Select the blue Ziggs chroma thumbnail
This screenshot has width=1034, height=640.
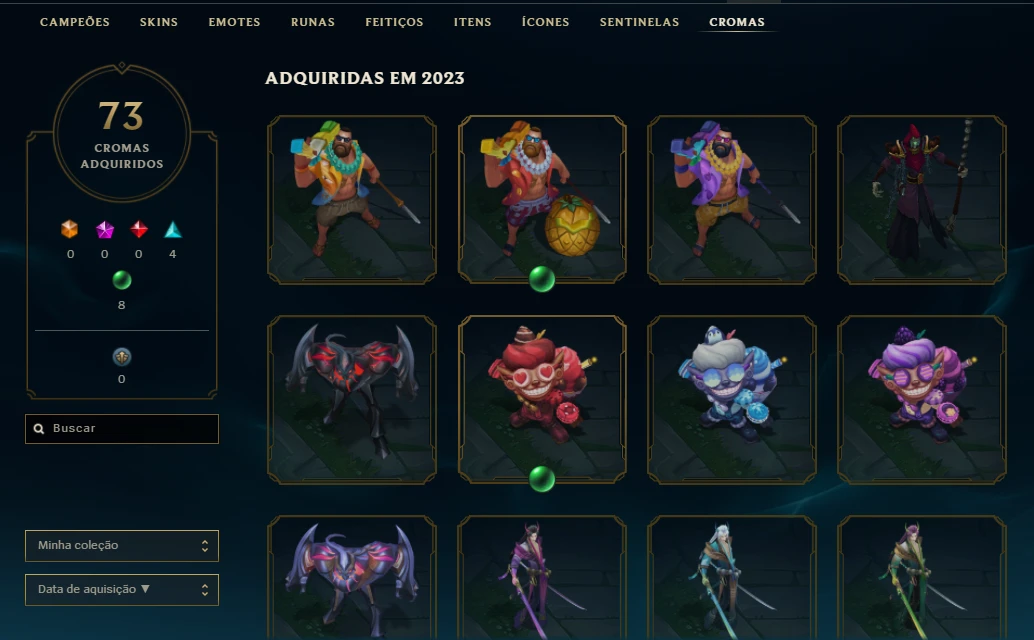coord(732,399)
